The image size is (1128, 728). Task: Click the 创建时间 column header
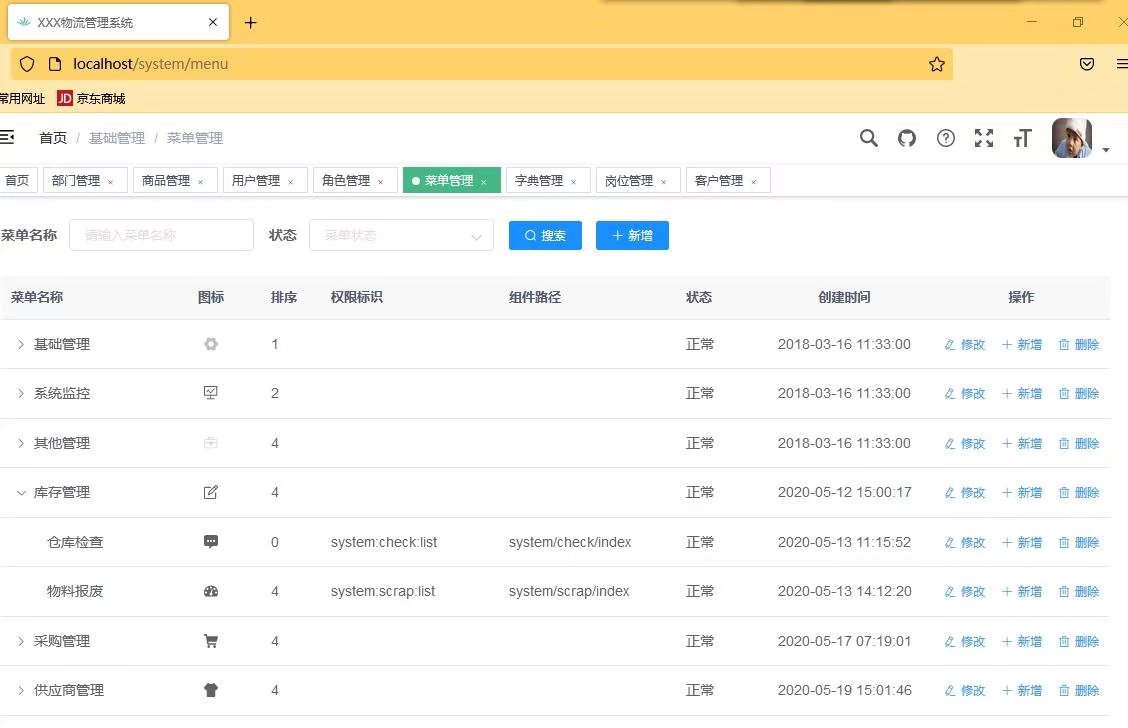point(845,297)
